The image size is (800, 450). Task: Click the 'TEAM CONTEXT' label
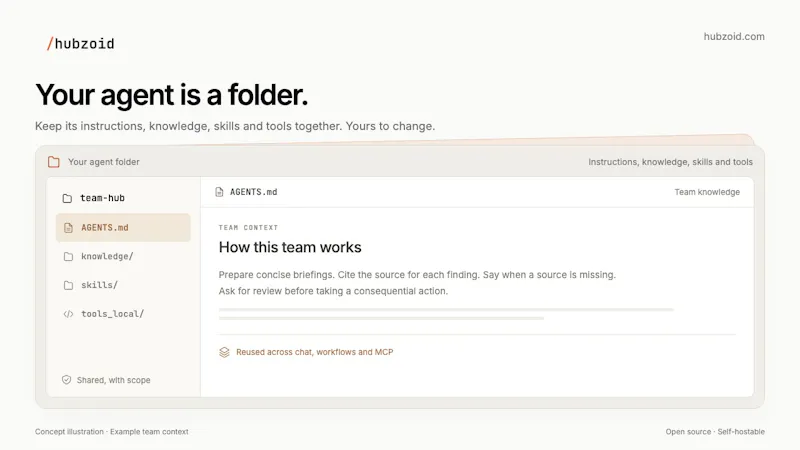tap(248, 228)
